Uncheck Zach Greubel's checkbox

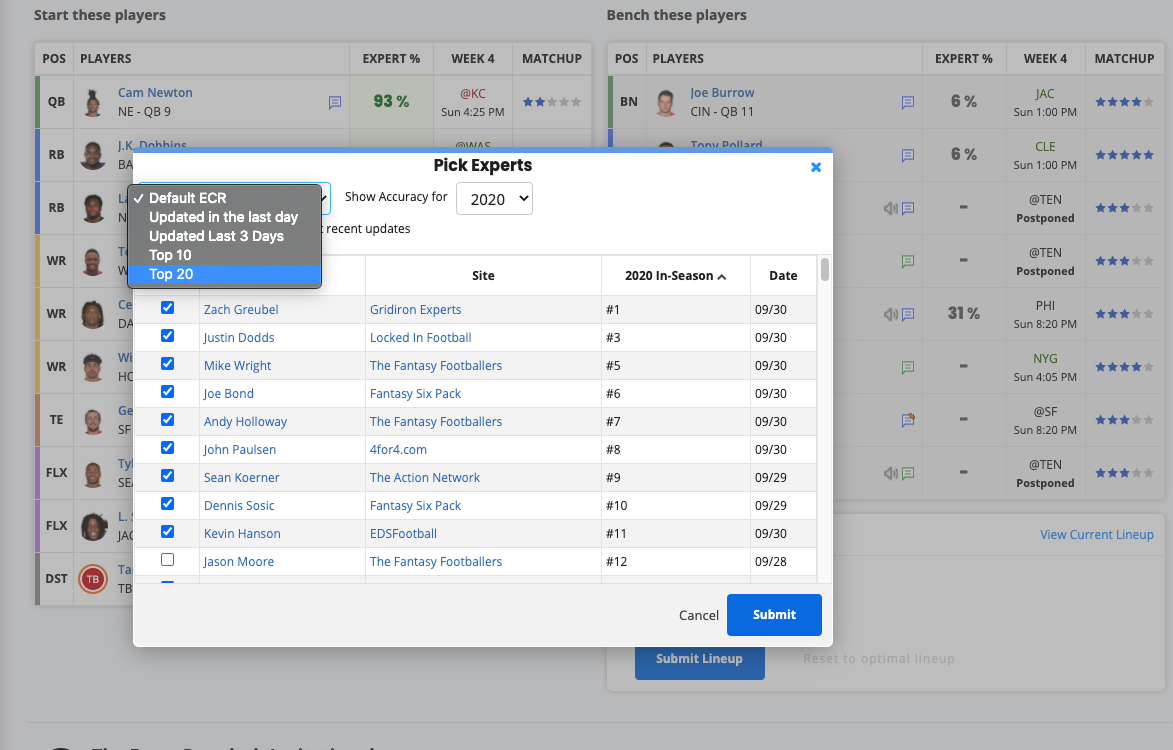(168, 308)
